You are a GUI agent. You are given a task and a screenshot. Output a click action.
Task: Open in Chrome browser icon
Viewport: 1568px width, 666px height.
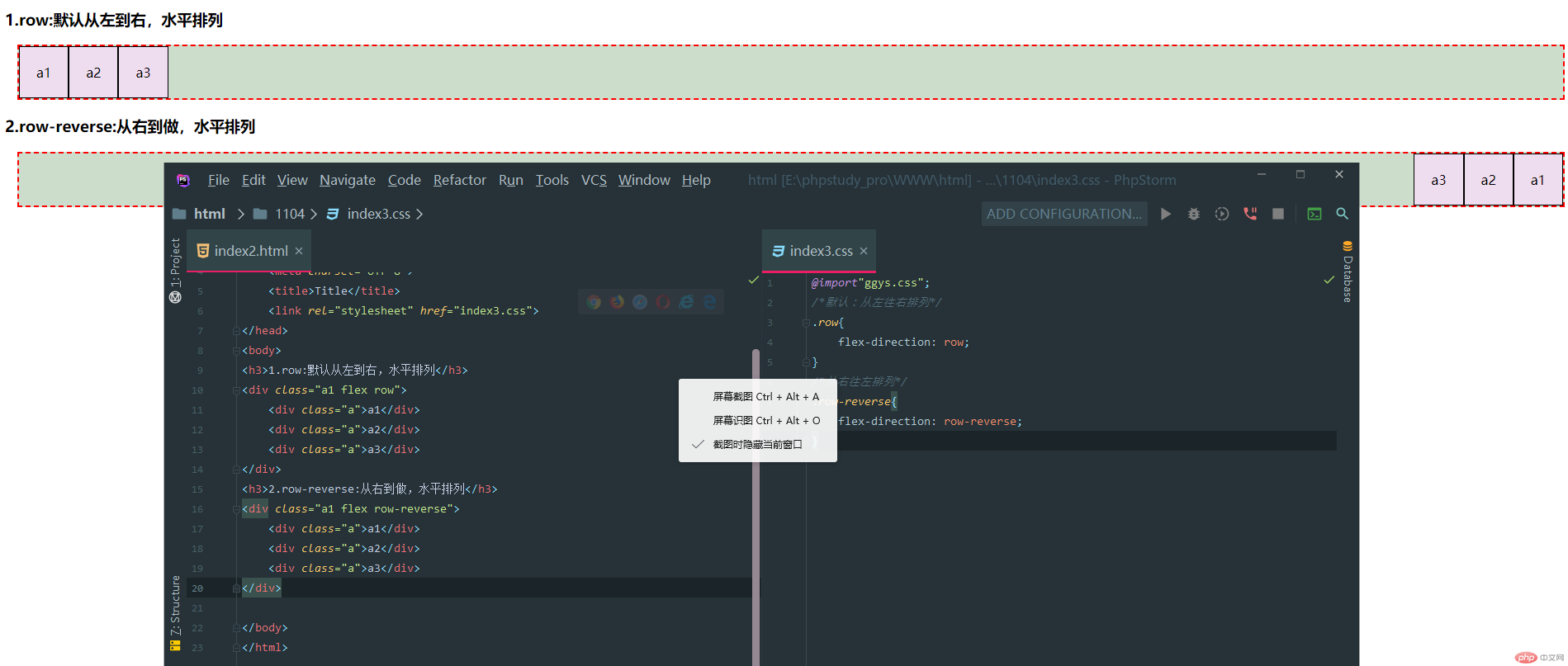tap(594, 302)
